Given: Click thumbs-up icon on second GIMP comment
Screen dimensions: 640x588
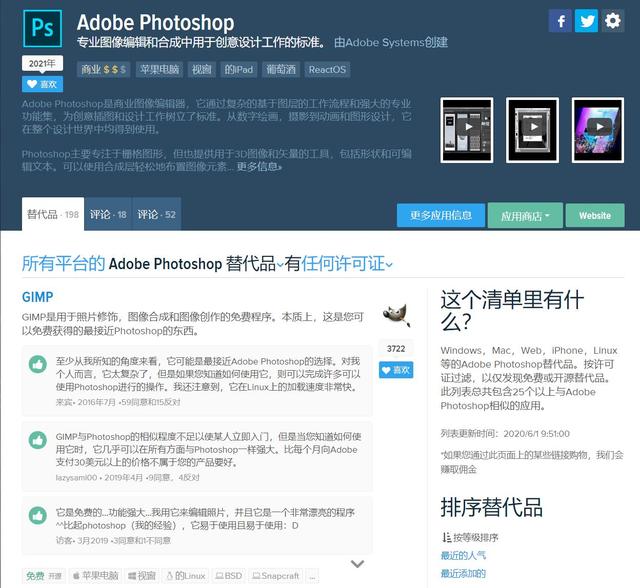Looking at the screenshot, I should 37,440.
